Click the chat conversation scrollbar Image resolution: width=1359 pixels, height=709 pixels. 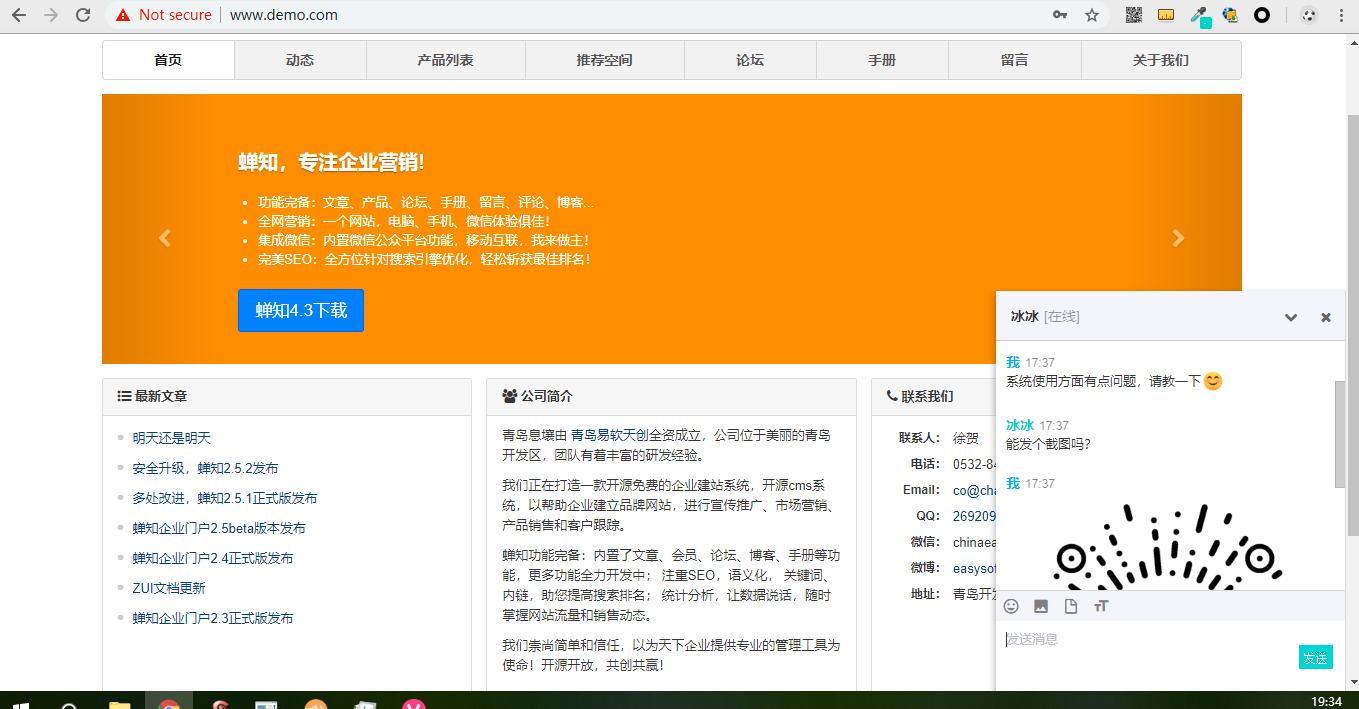(x=1340, y=434)
